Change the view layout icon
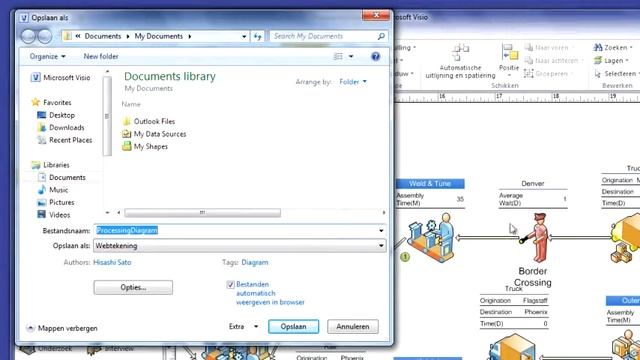Image resolution: width=640 pixels, height=360 pixels. coord(338,56)
